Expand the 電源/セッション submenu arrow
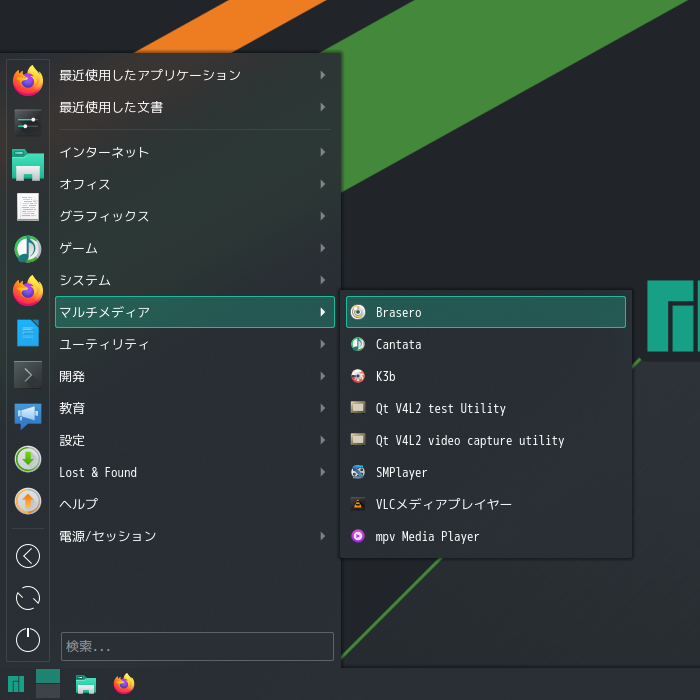Image resolution: width=700 pixels, height=700 pixels. pos(322,536)
